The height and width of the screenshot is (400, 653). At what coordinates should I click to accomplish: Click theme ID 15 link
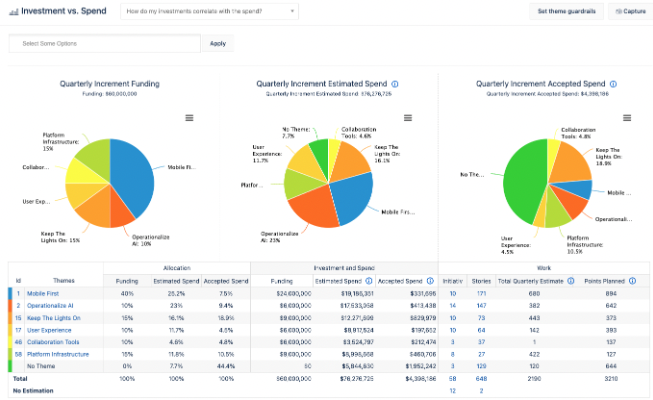(18, 318)
